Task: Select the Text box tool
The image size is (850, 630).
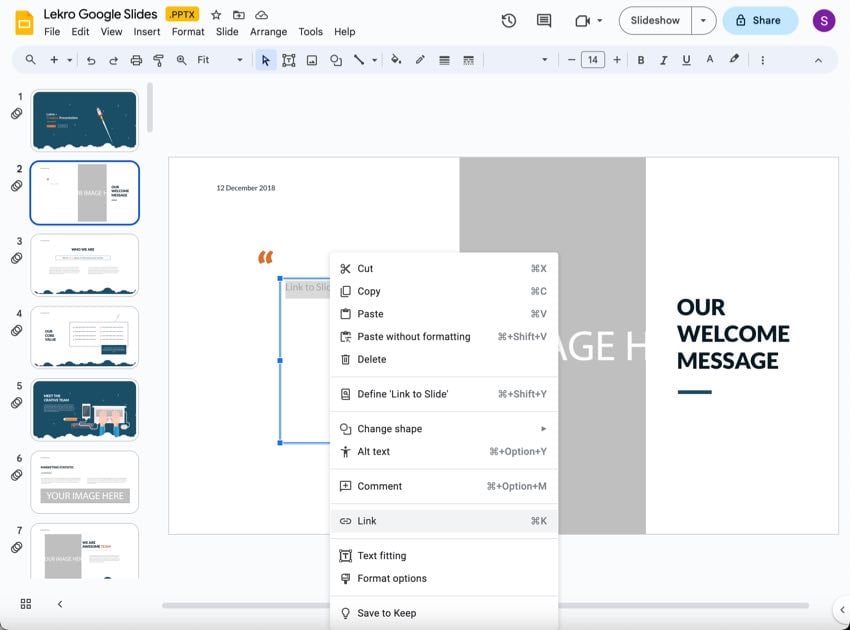Action: (x=289, y=60)
